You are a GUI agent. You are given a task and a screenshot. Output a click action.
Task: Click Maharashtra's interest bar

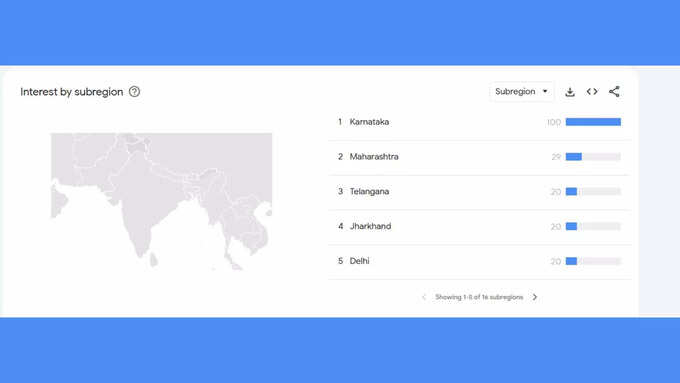click(593, 157)
